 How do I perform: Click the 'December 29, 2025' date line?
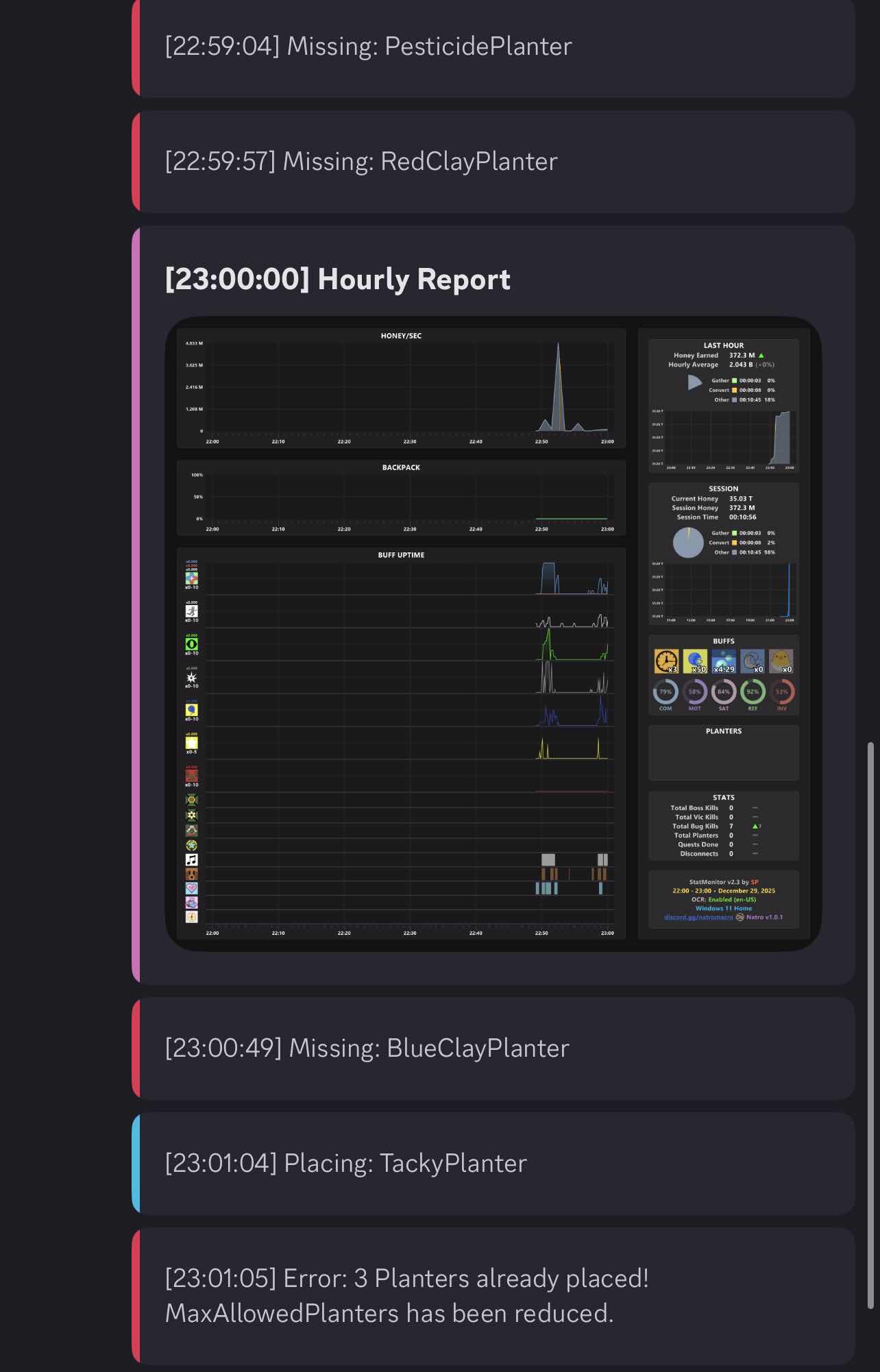tap(724, 891)
